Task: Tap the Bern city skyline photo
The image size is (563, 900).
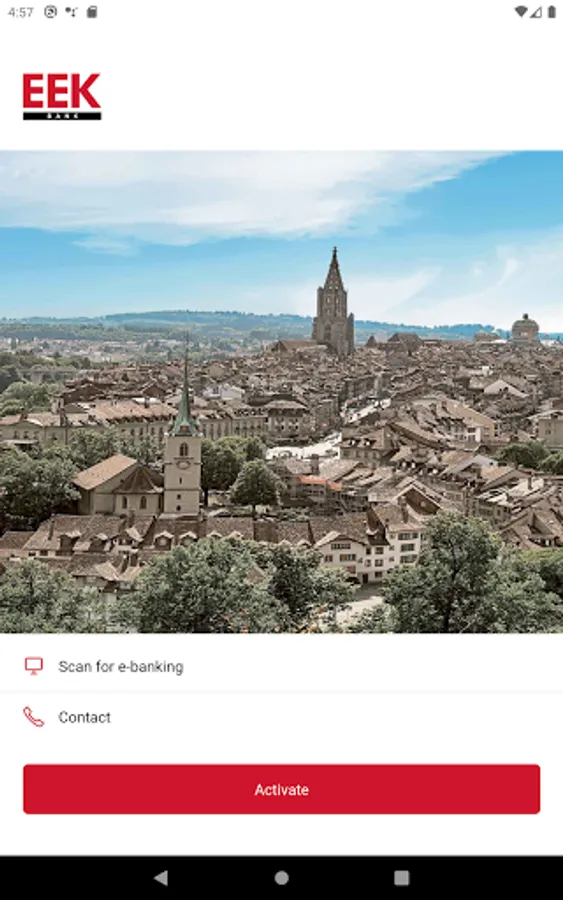Action: [x=281, y=391]
